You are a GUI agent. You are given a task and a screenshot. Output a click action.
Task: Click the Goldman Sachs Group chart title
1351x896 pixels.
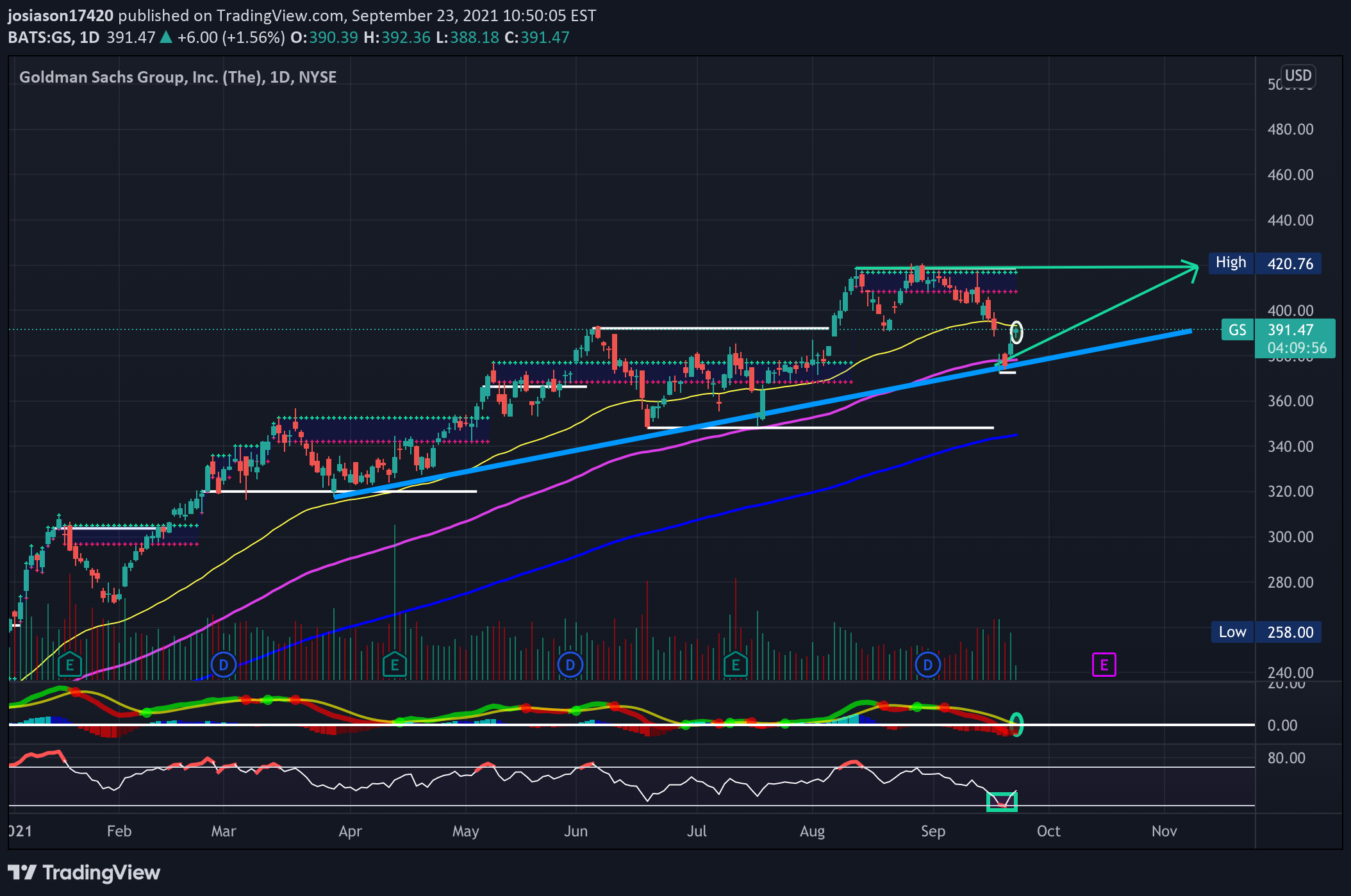pos(178,77)
